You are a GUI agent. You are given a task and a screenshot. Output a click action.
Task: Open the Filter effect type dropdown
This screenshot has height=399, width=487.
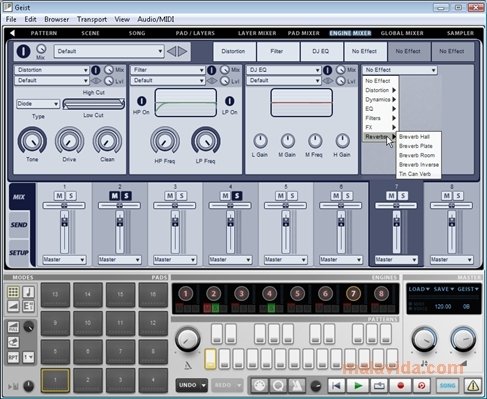(168, 70)
